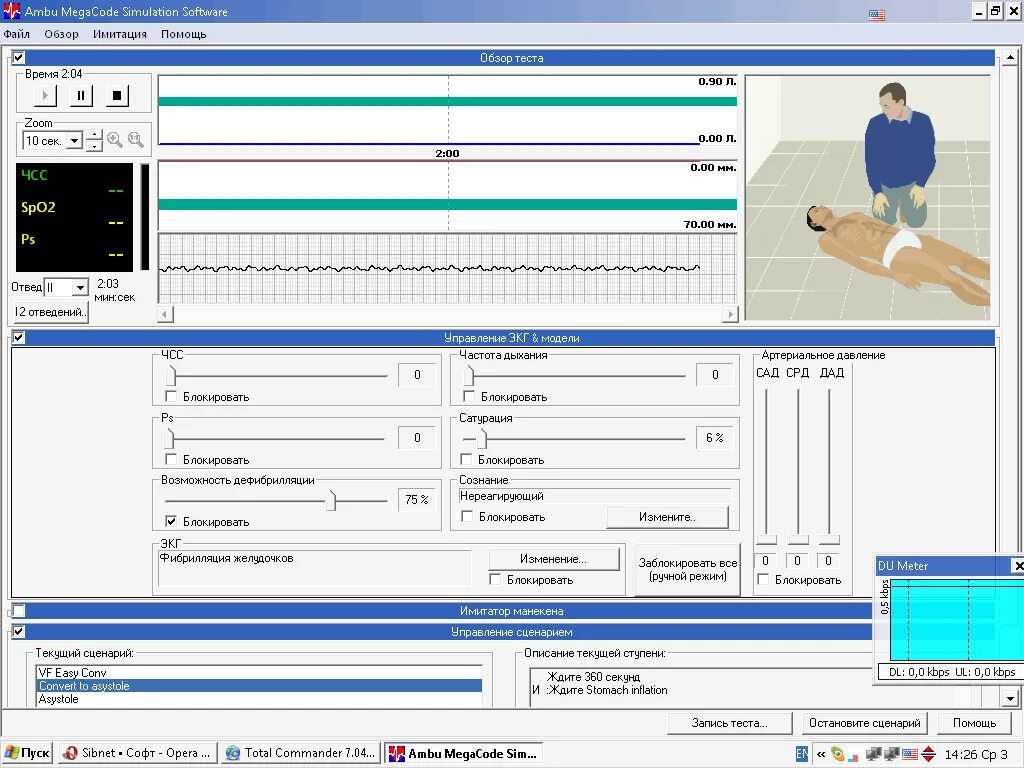Click the ЧСС value field

[417, 375]
